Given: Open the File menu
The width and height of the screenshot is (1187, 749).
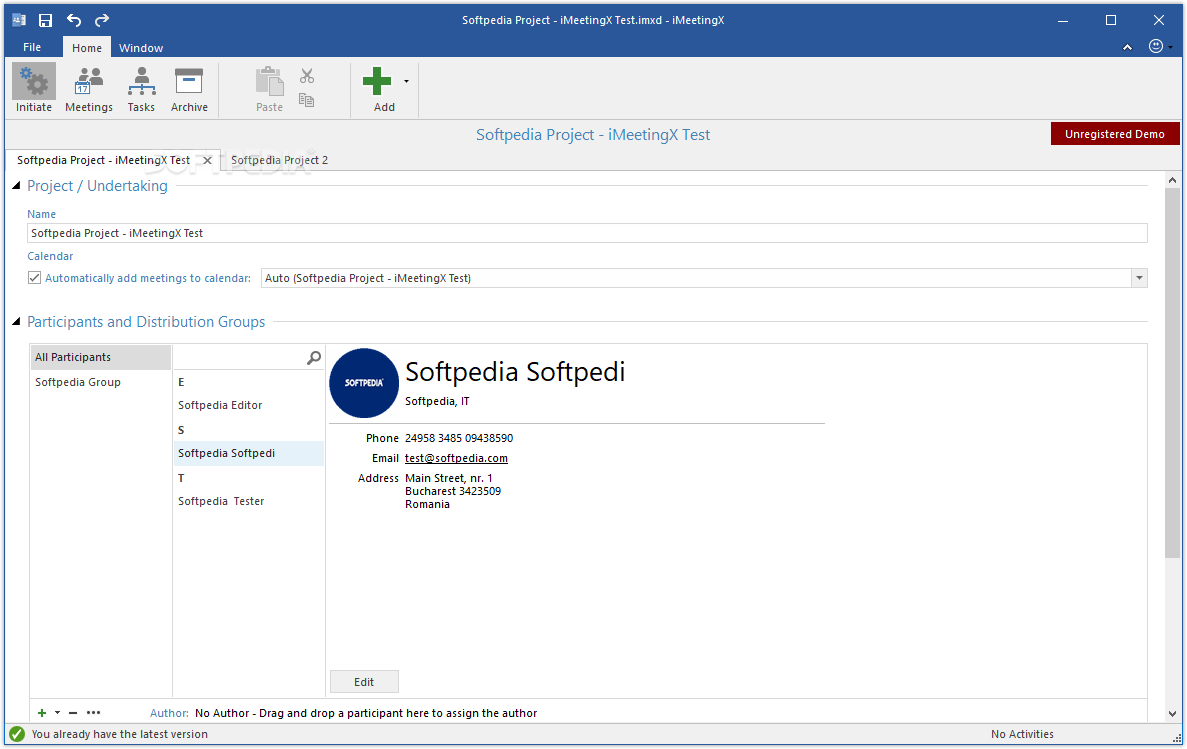Looking at the screenshot, I should click(x=32, y=47).
